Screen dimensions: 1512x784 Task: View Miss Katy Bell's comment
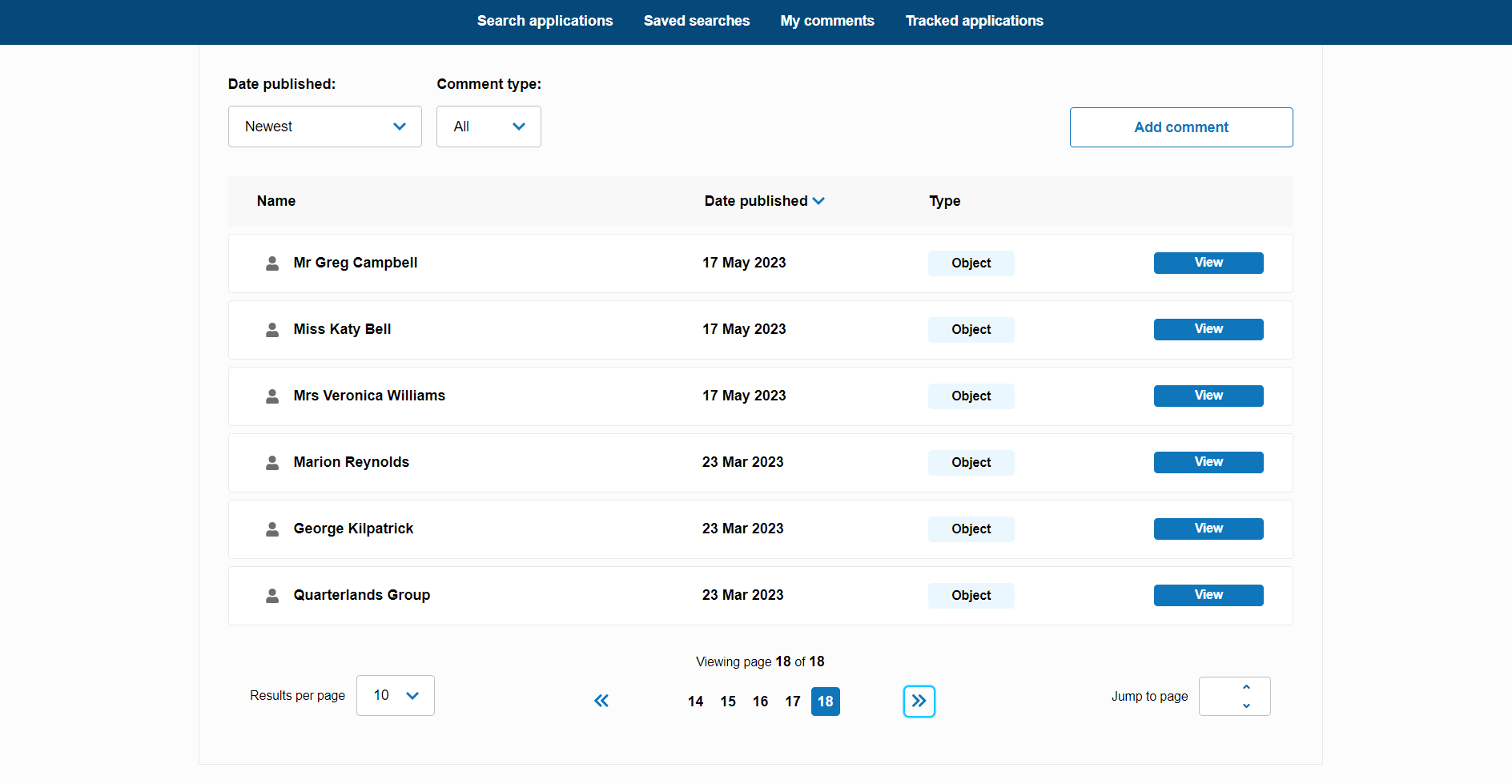1208,329
